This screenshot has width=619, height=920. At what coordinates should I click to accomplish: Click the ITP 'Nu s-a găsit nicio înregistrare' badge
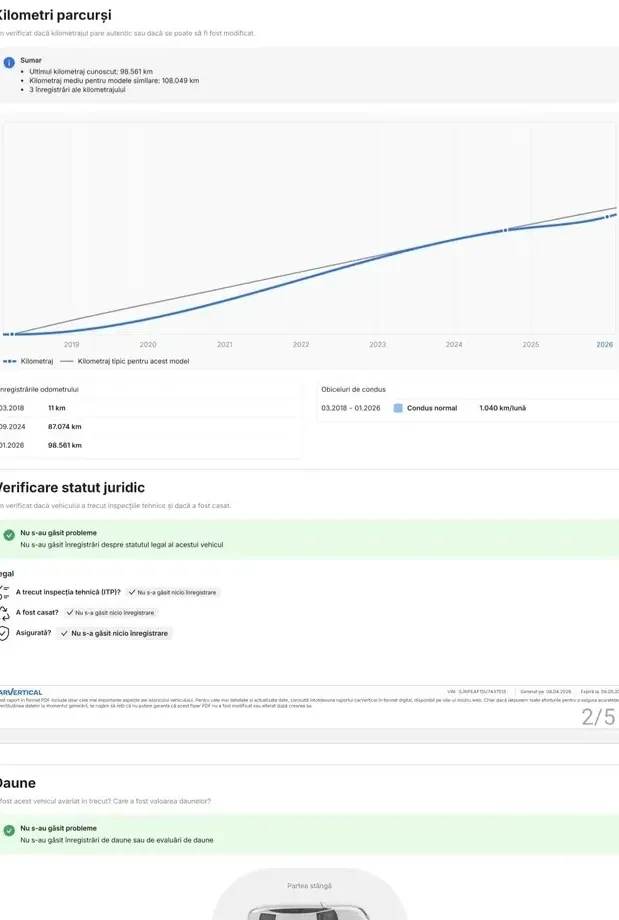tap(172, 593)
